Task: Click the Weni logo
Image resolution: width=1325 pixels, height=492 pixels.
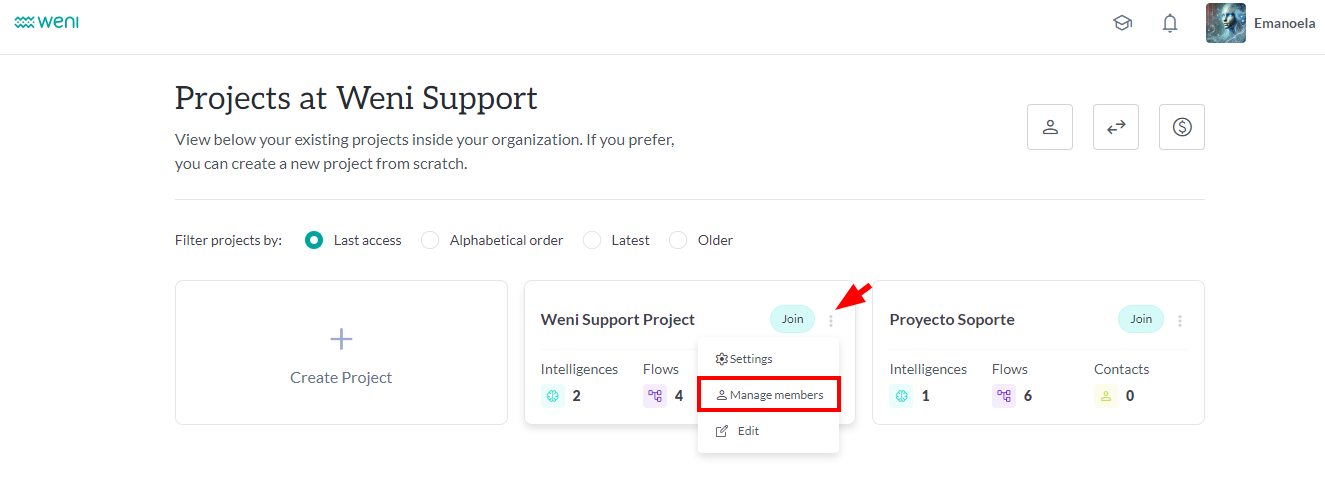Action: (47, 22)
